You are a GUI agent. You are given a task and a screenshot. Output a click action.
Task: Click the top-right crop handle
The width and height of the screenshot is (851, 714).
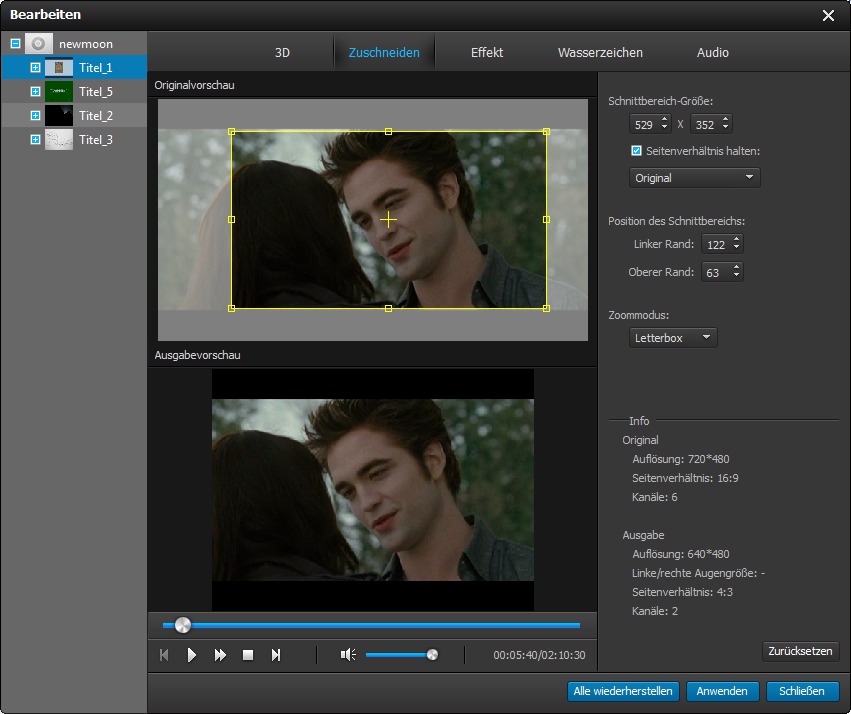(547, 131)
